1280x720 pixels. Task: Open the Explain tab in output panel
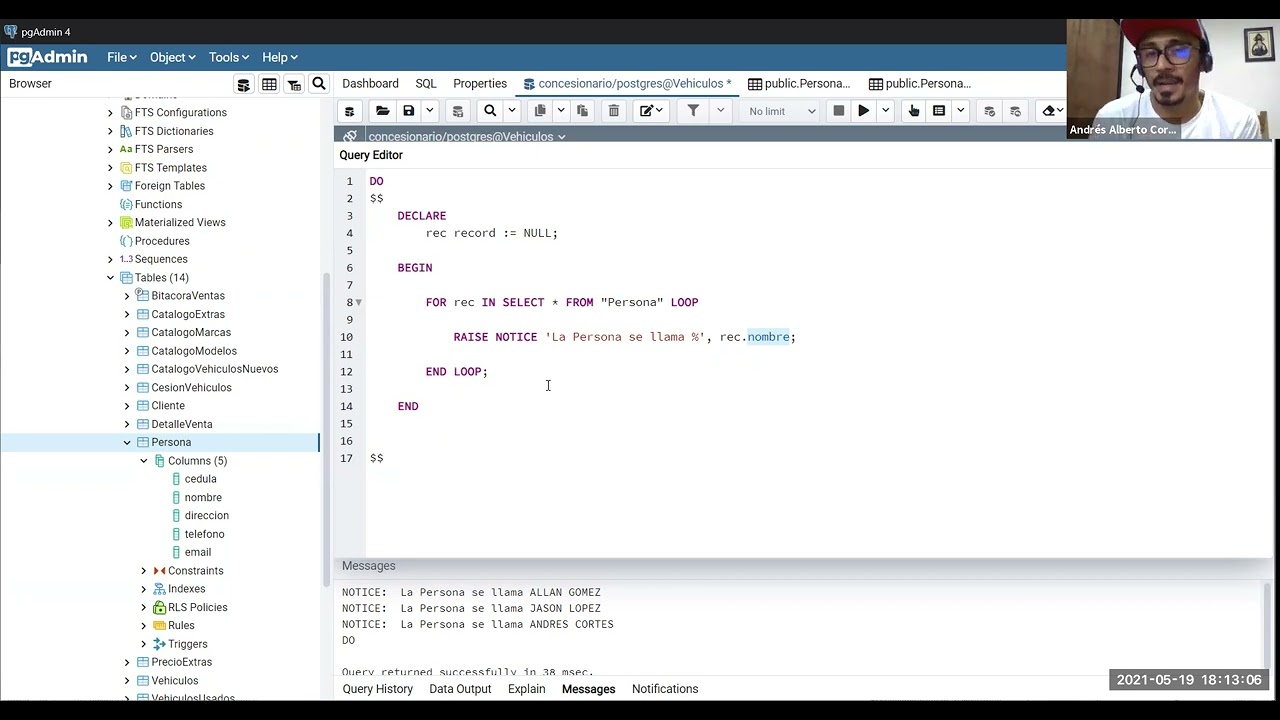(526, 689)
